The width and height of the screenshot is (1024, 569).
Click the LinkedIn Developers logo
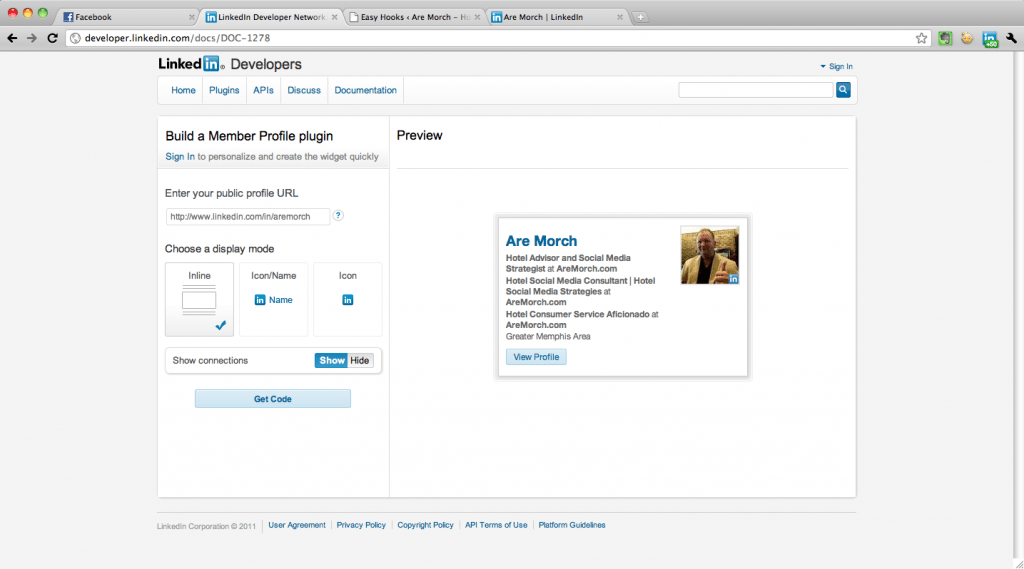pos(230,64)
